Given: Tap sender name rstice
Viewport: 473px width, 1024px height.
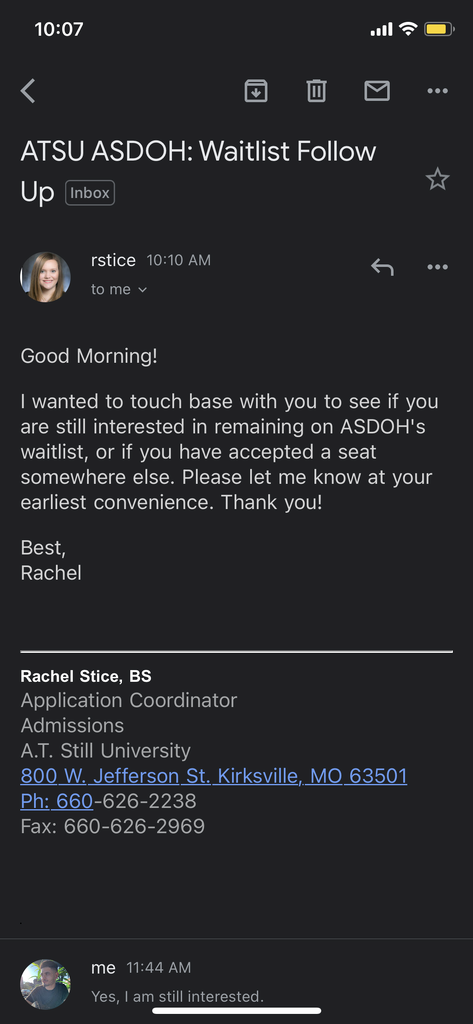Looking at the screenshot, I should (x=113, y=261).
